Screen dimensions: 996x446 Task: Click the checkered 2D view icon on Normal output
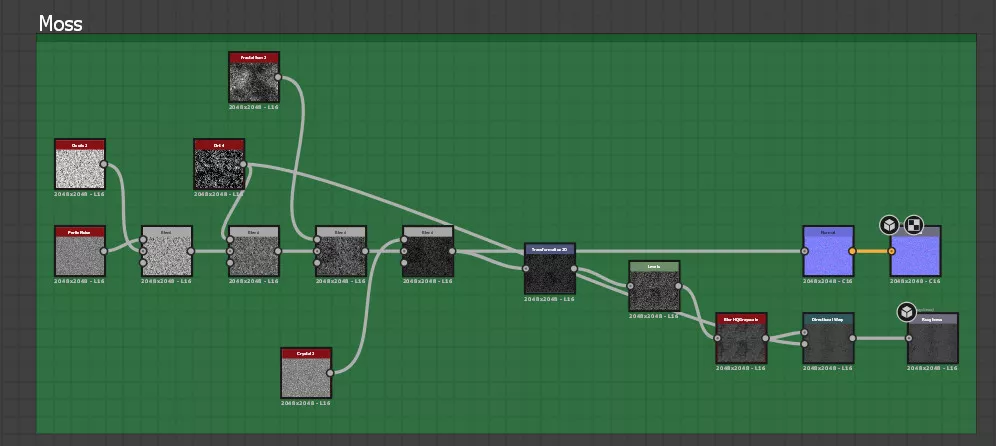[x=914, y=224]
